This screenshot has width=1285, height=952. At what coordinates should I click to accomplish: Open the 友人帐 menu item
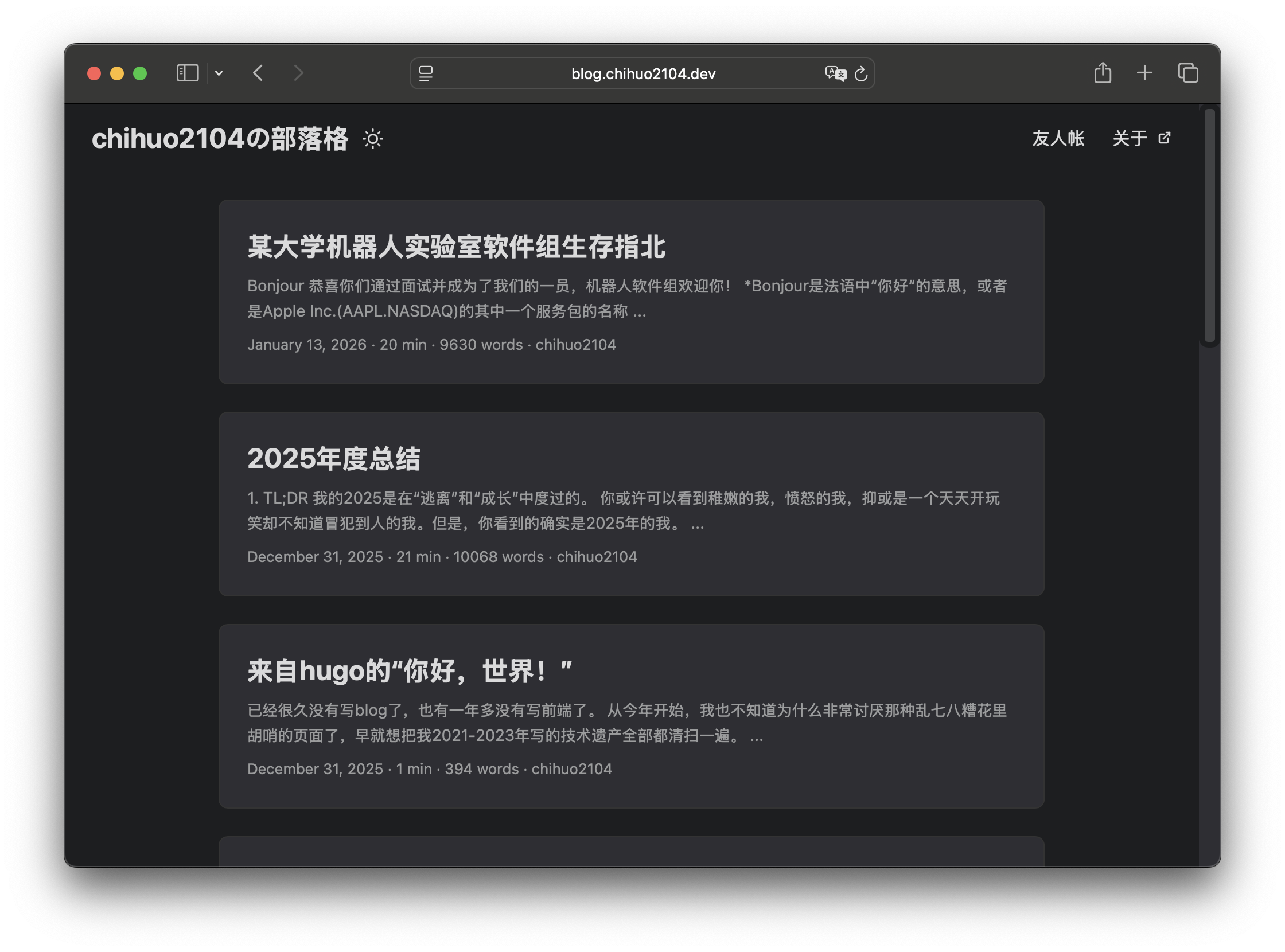point(1058,138)
